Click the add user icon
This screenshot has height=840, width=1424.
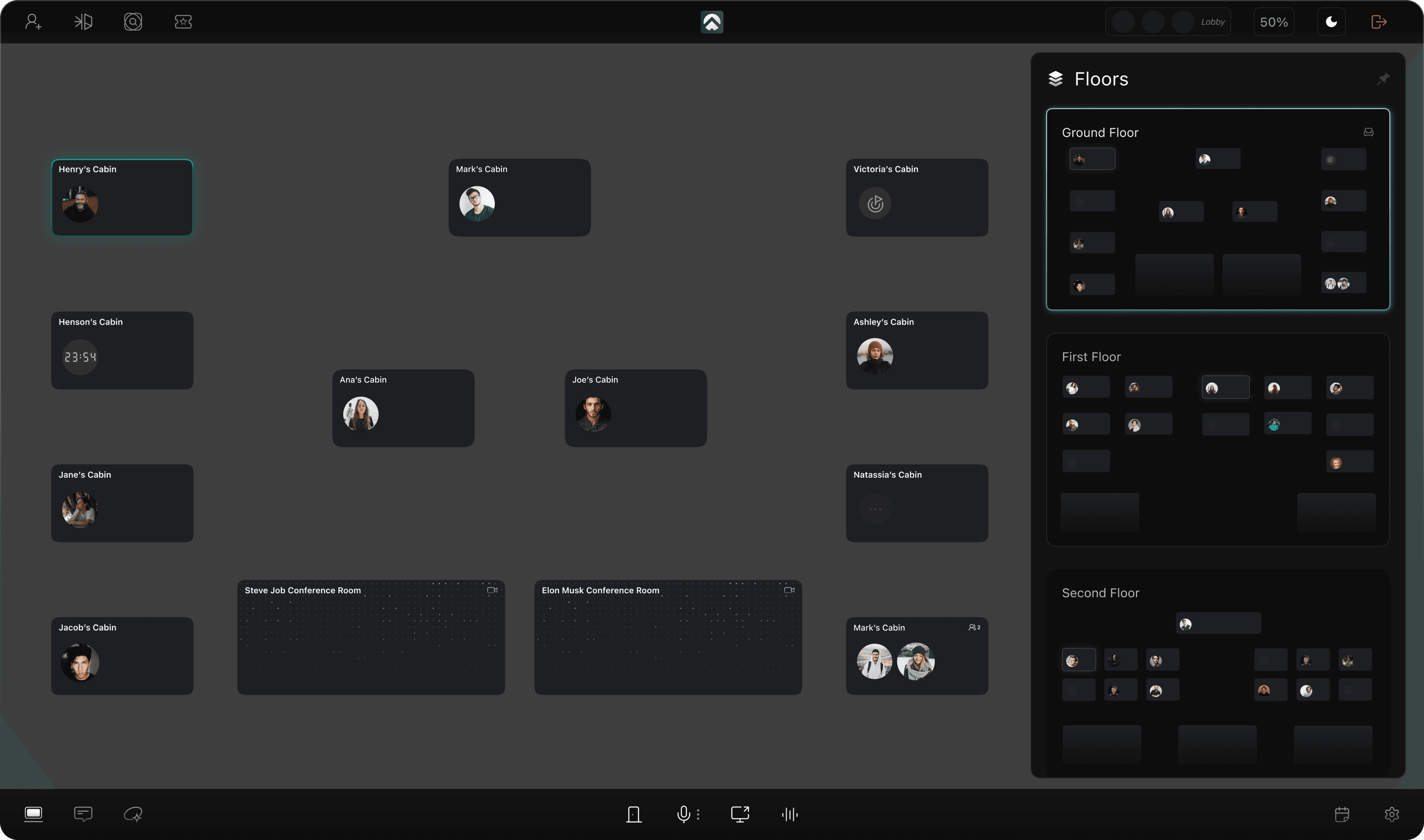pos(33,22)
